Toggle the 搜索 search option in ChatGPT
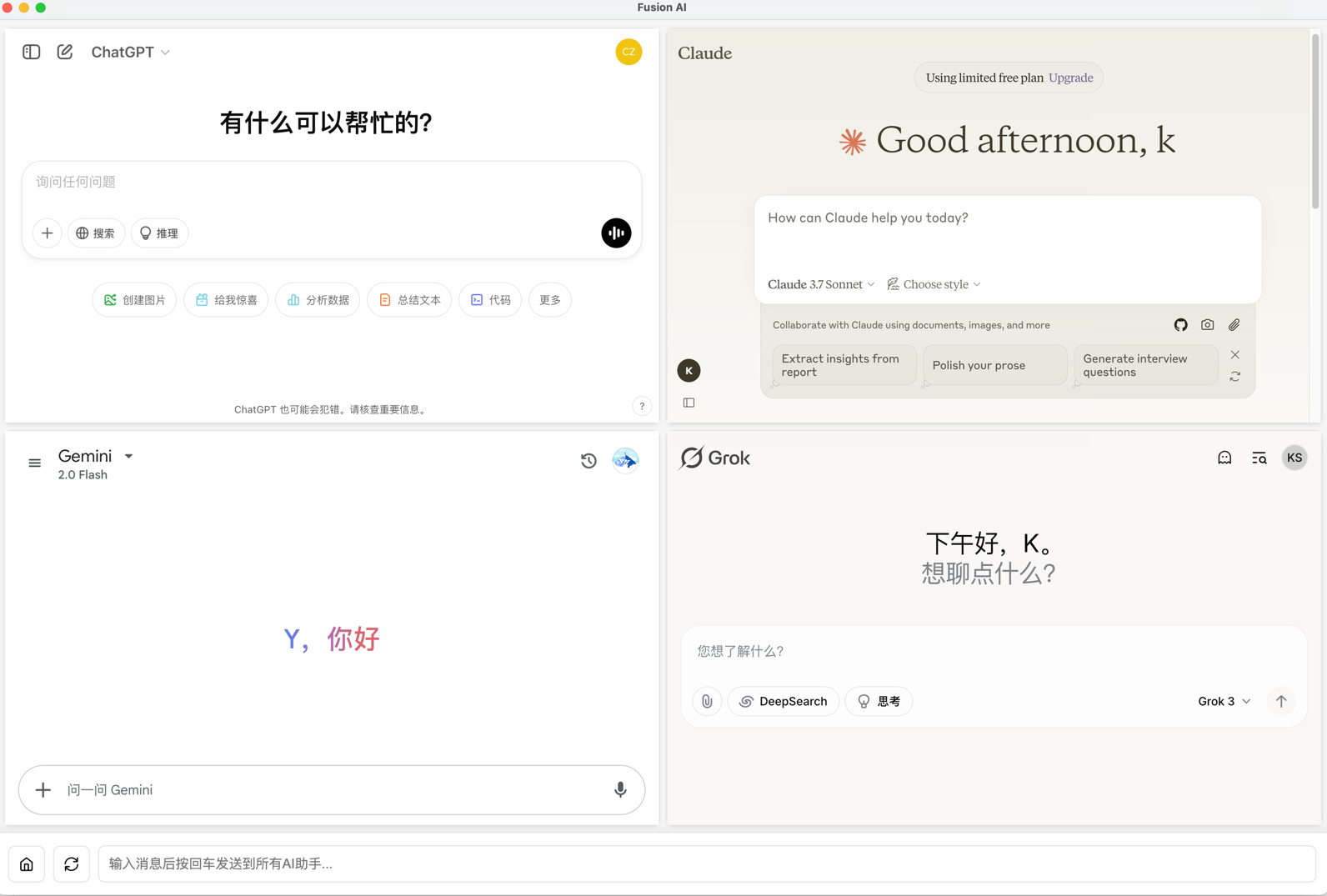Viewport: 1327px width, 896px height. tap(96, 233)
